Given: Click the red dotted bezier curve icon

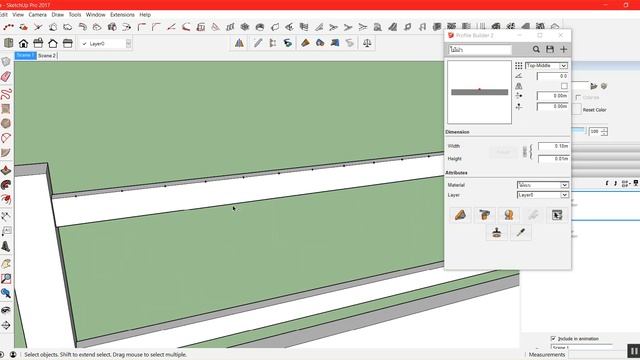Looking at the screenshot, I should pyautogui.click(x=8, y=27).
